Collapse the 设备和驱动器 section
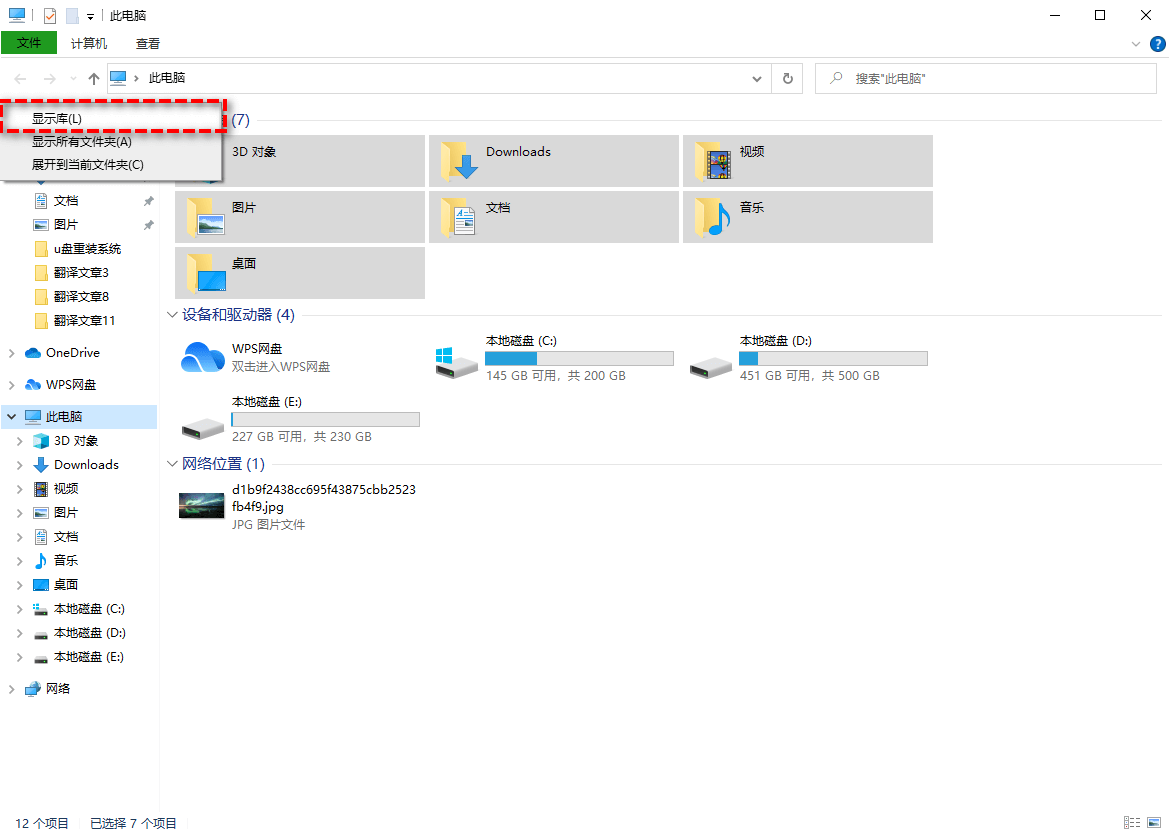 (172, 314)
